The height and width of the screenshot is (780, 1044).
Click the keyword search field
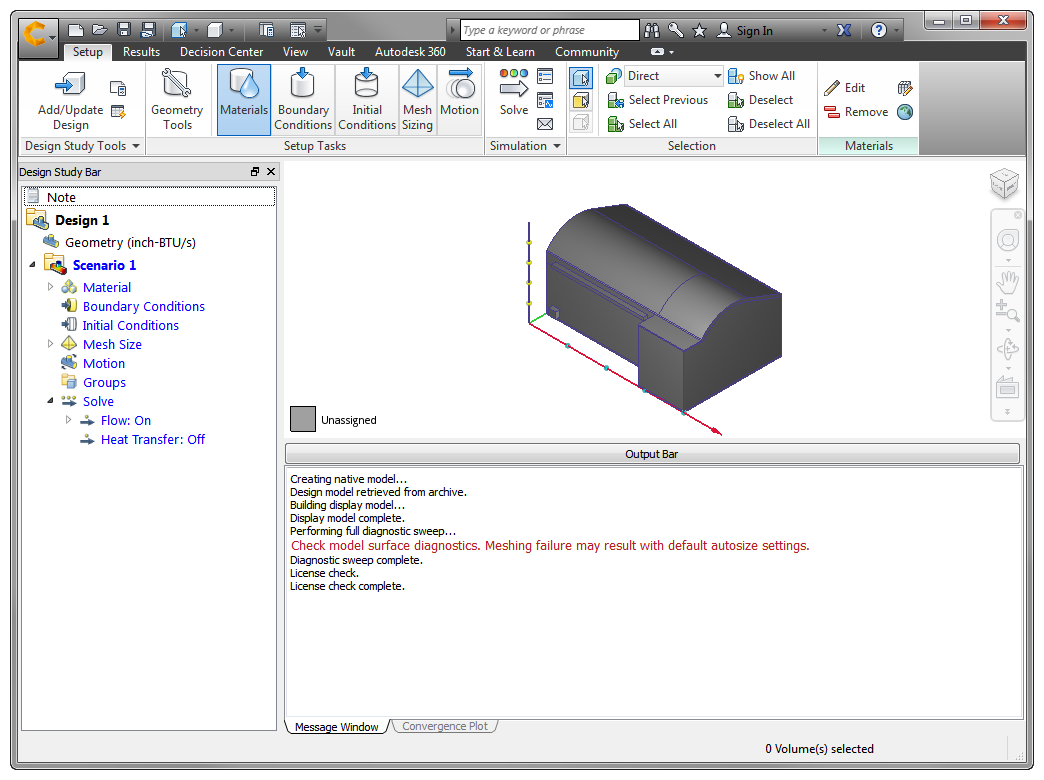(548, 29)
